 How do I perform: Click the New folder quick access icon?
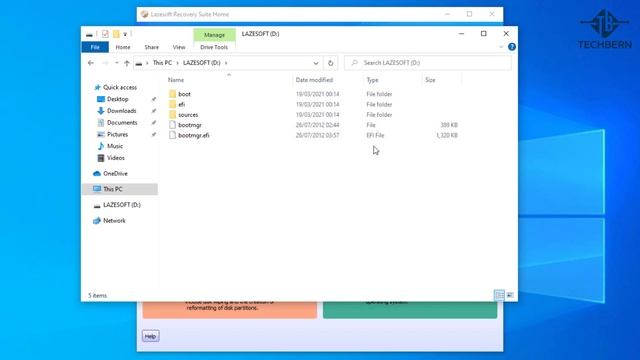pos(116,34)
